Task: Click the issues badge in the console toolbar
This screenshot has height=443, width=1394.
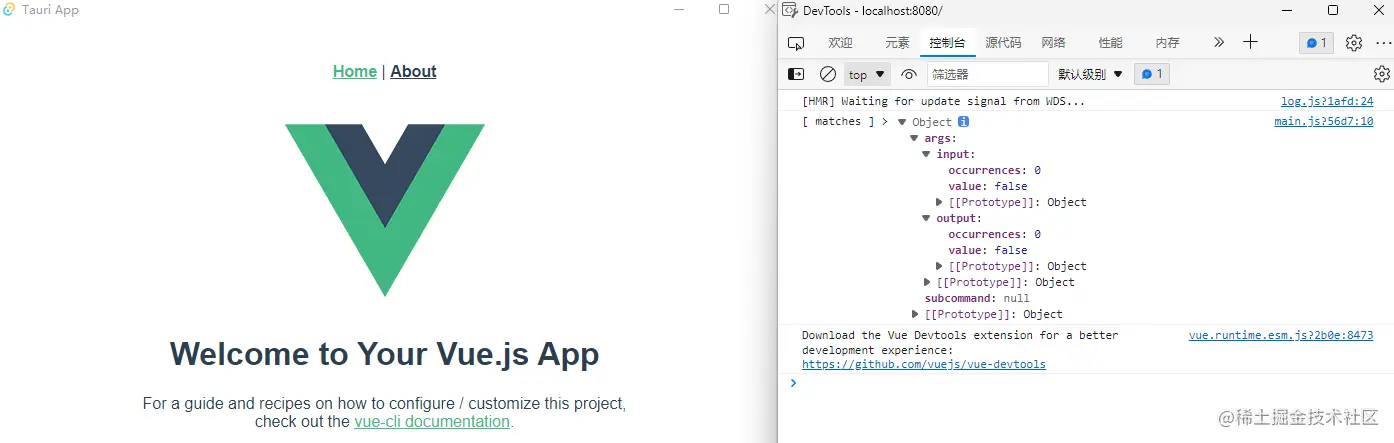Action: (x=1151, y=74)
